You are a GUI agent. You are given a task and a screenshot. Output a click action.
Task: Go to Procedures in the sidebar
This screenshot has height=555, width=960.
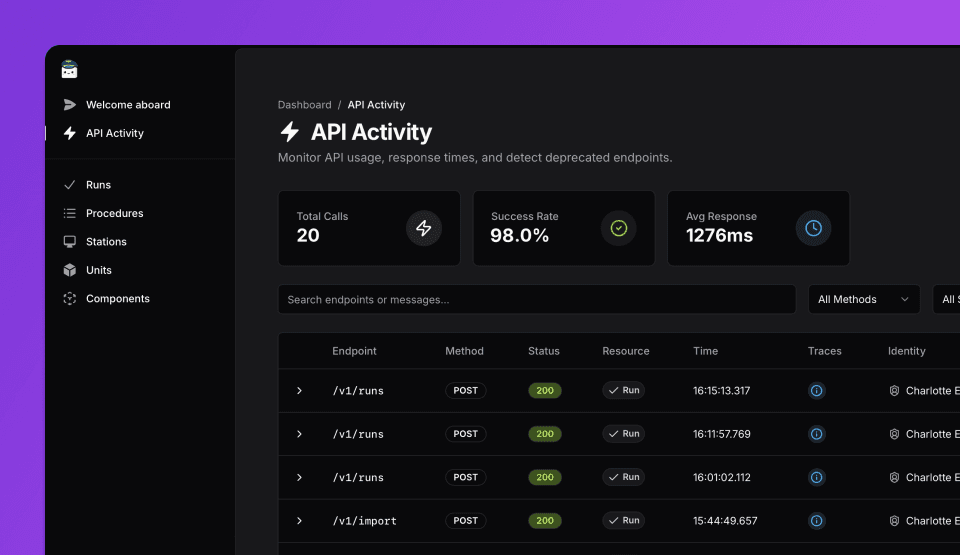(x=114, y=213)
